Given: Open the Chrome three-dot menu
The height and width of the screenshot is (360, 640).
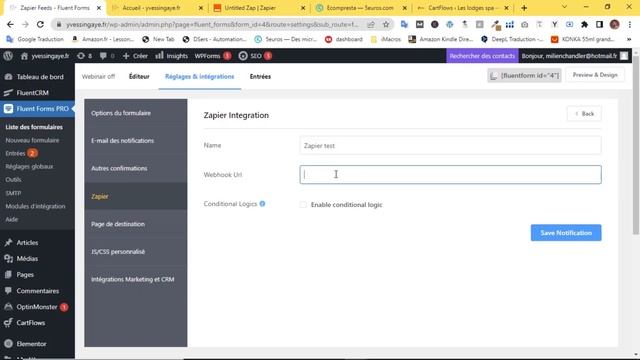Looking at the screenshot, I should click(x=629, y=24).
